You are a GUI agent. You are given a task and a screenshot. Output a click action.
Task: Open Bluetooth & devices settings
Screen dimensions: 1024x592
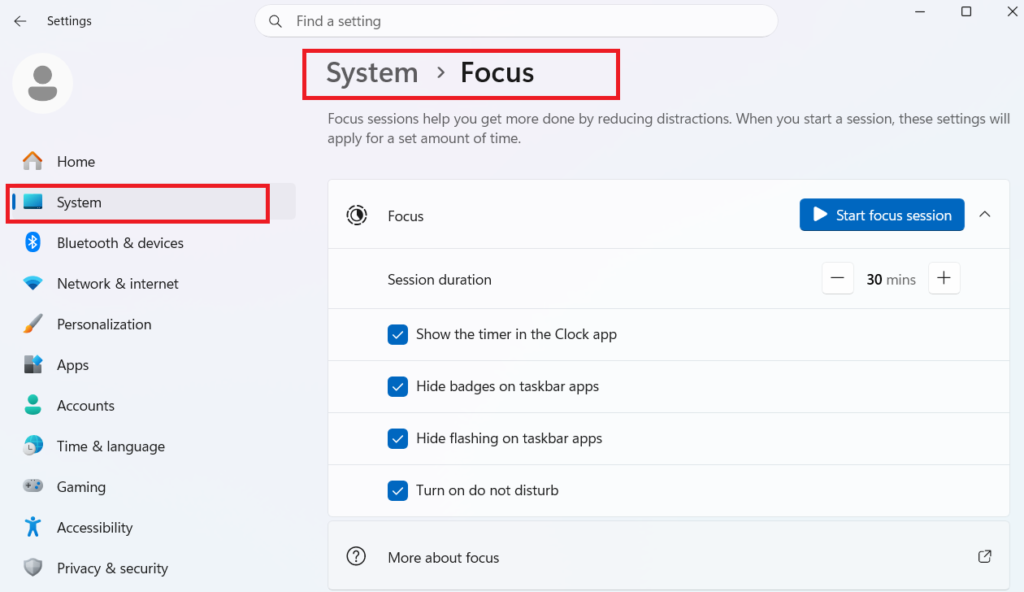(x=150, y=242)
